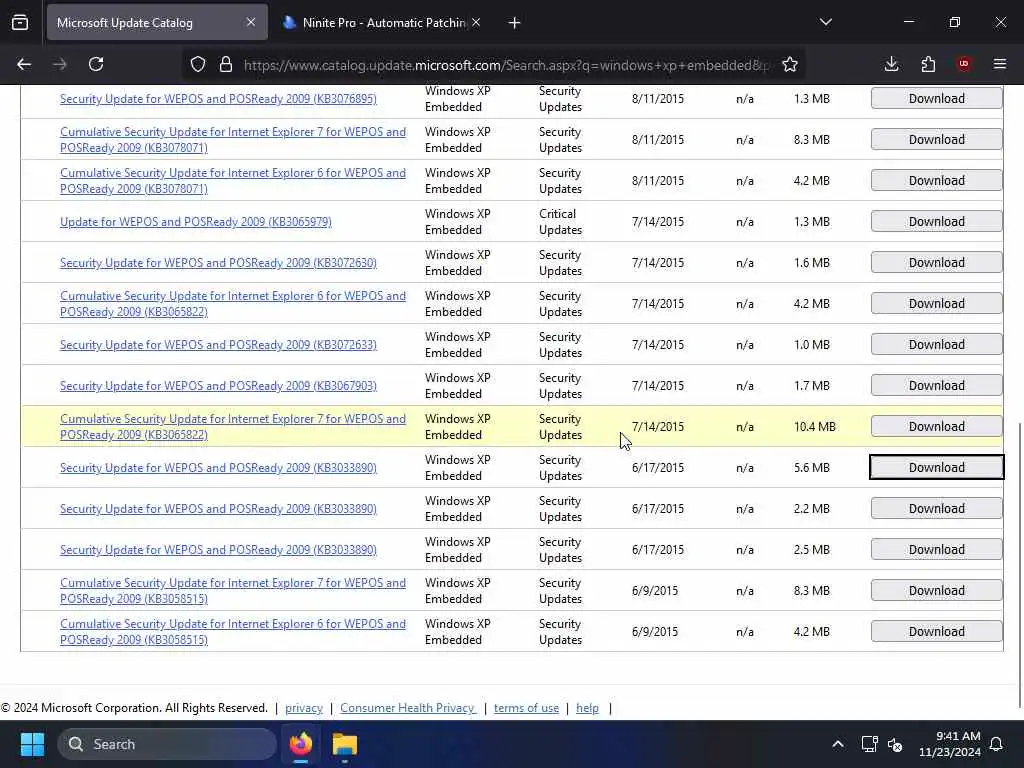The image size is (1024, 768).
Task: Download the 5.6 MB KB3033890 update
Action: [x=936, y=468]
